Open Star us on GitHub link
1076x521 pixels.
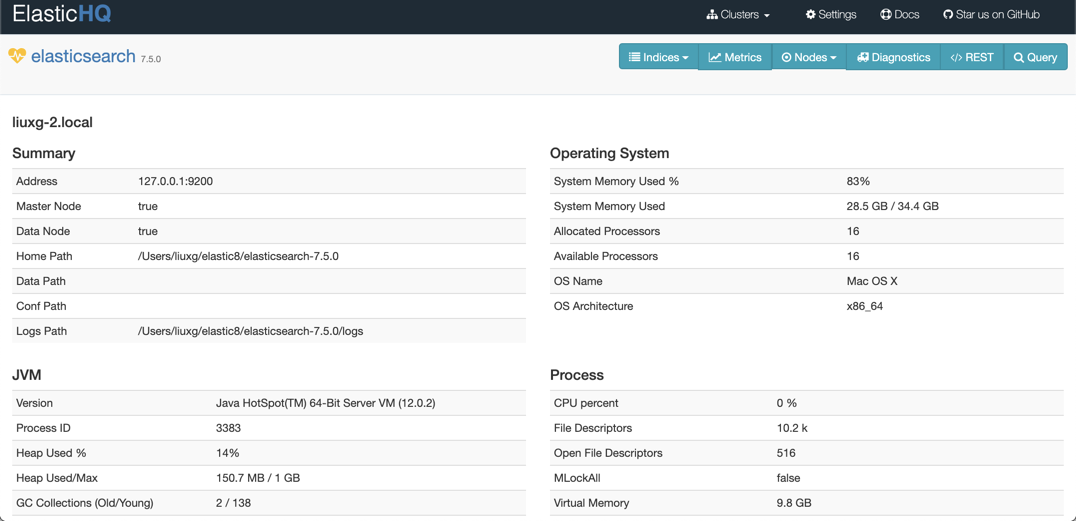[992, 14]
